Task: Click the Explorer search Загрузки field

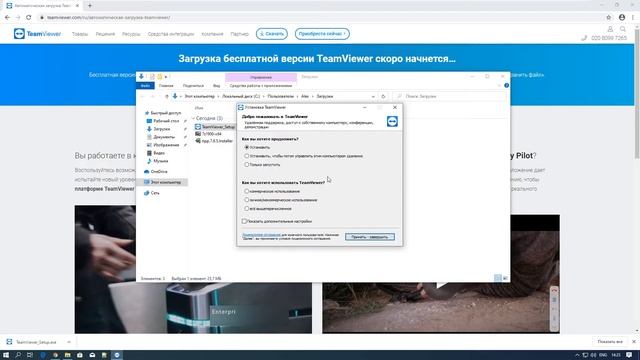Action: 449,96
